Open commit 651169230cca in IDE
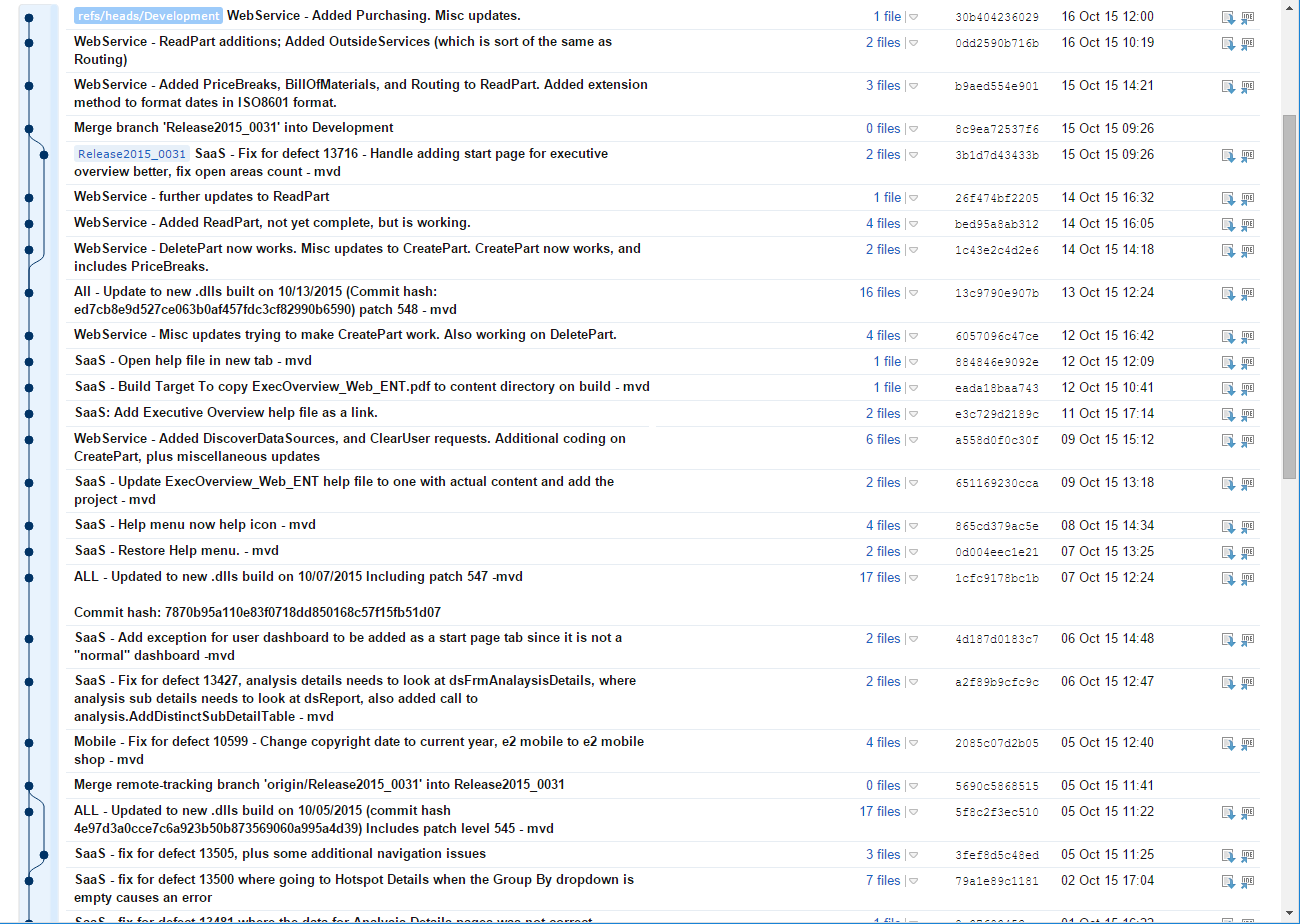 [1247, 484]
